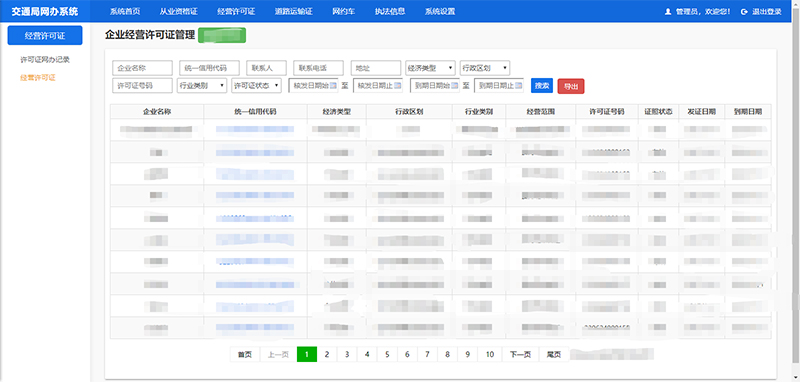The image size is (800, 382).
Task: Open calendar icon in 到期日期始 field
Action: (x=455, y=86)
